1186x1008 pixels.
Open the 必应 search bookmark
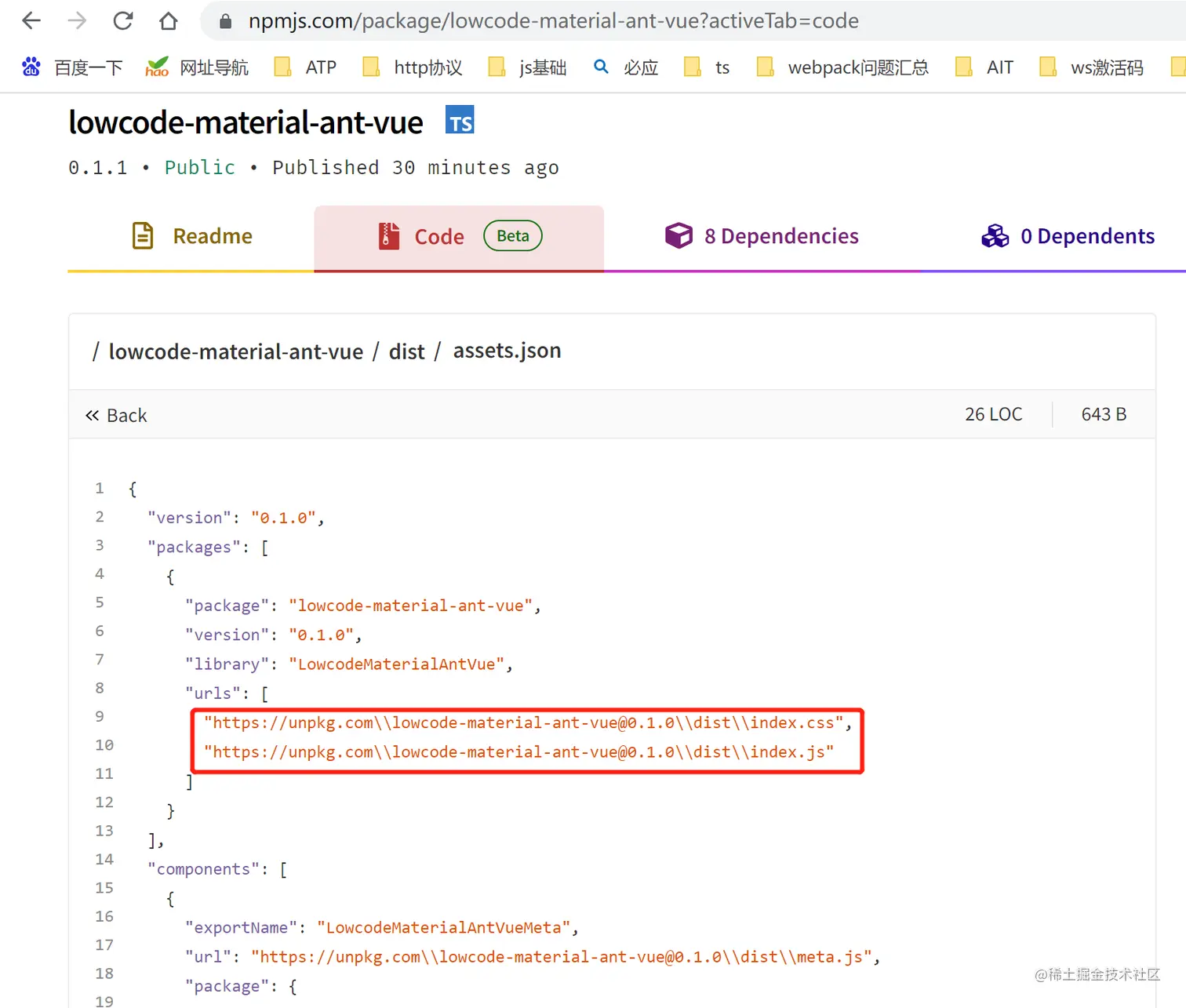point(625,67)
